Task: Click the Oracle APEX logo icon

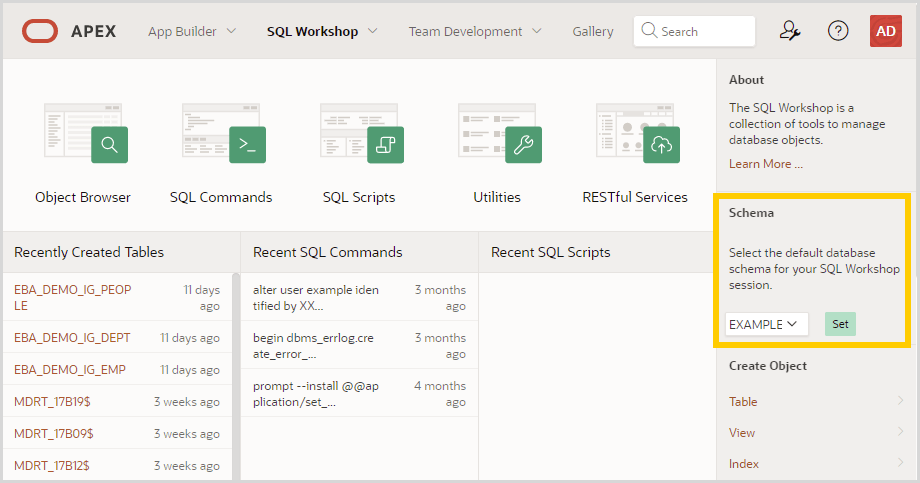Action: coord(40,31)
